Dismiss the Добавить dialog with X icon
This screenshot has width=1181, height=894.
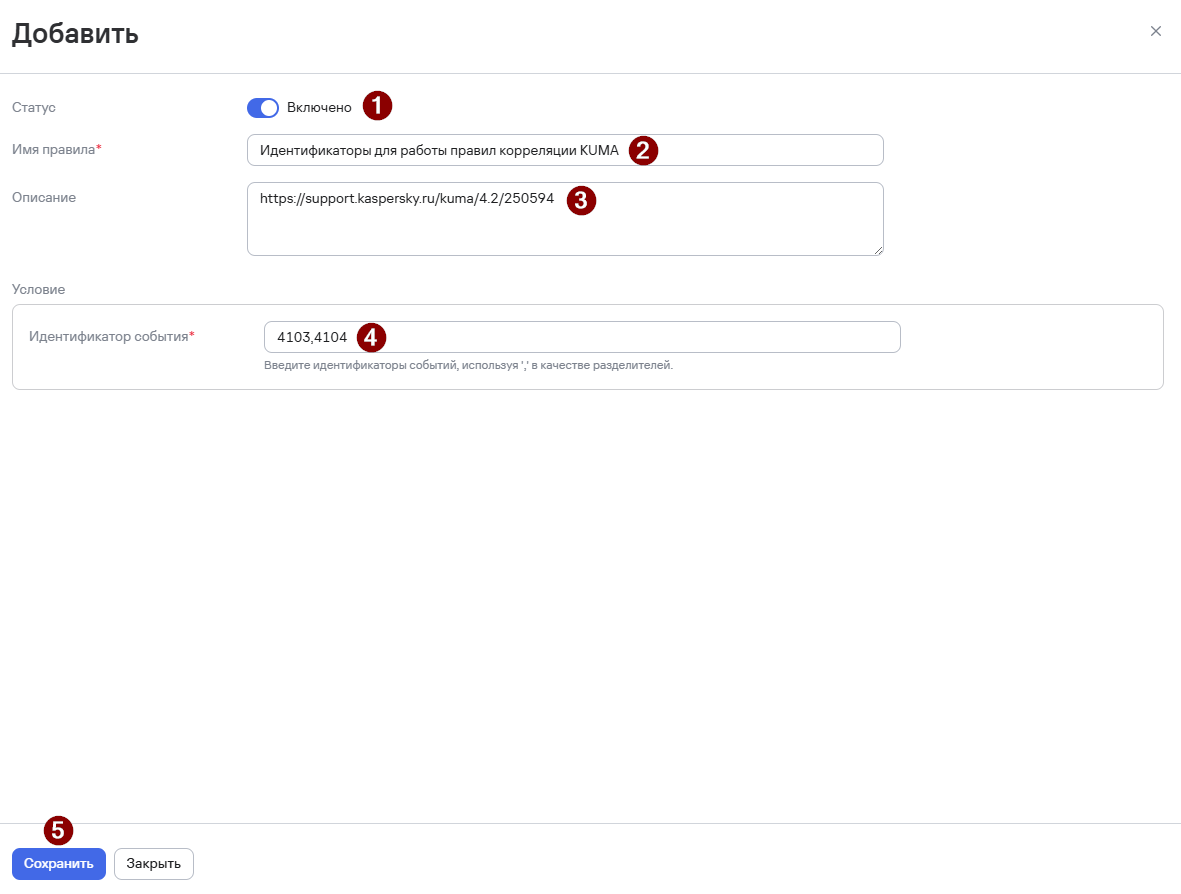point(1155,31)
